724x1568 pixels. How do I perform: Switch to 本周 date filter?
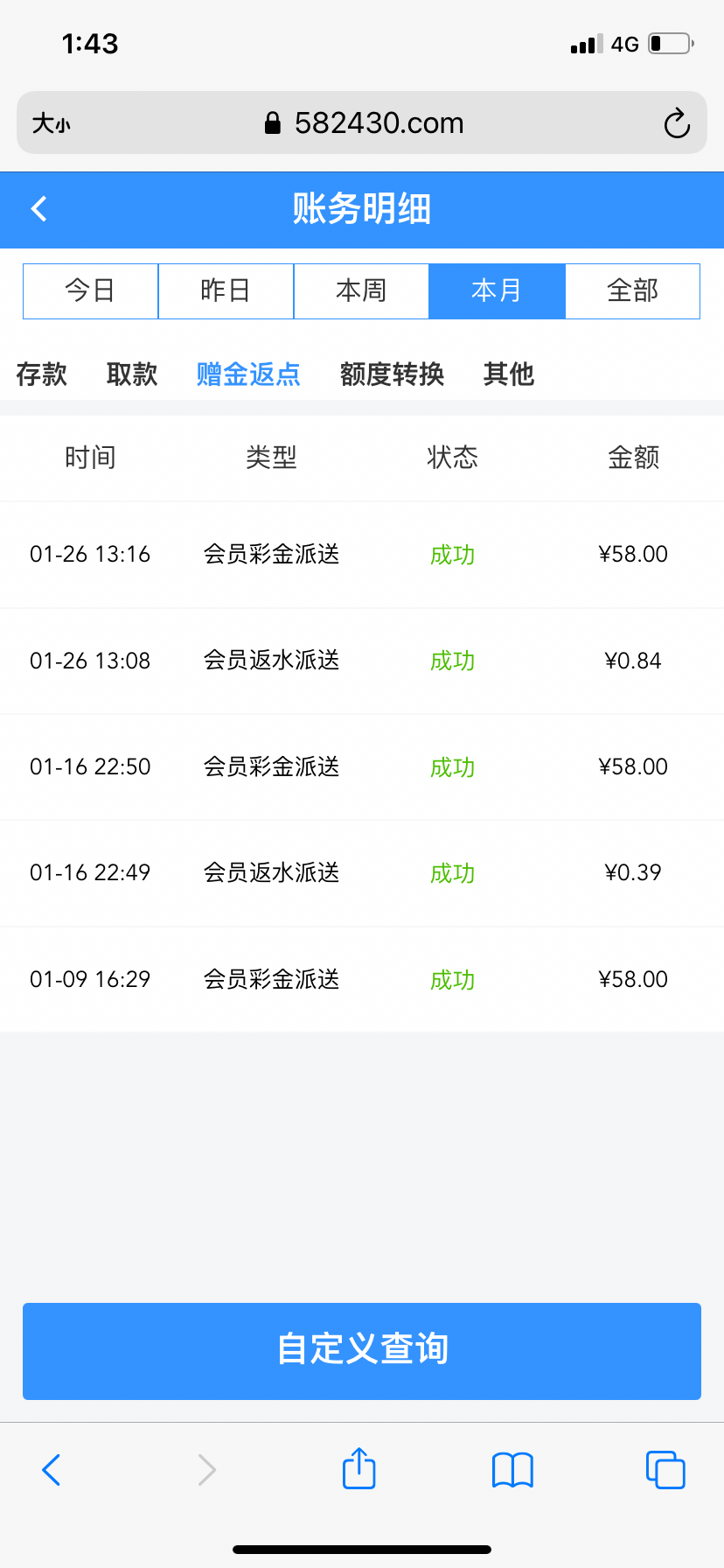pyautogui.click(x=361, y=290)
